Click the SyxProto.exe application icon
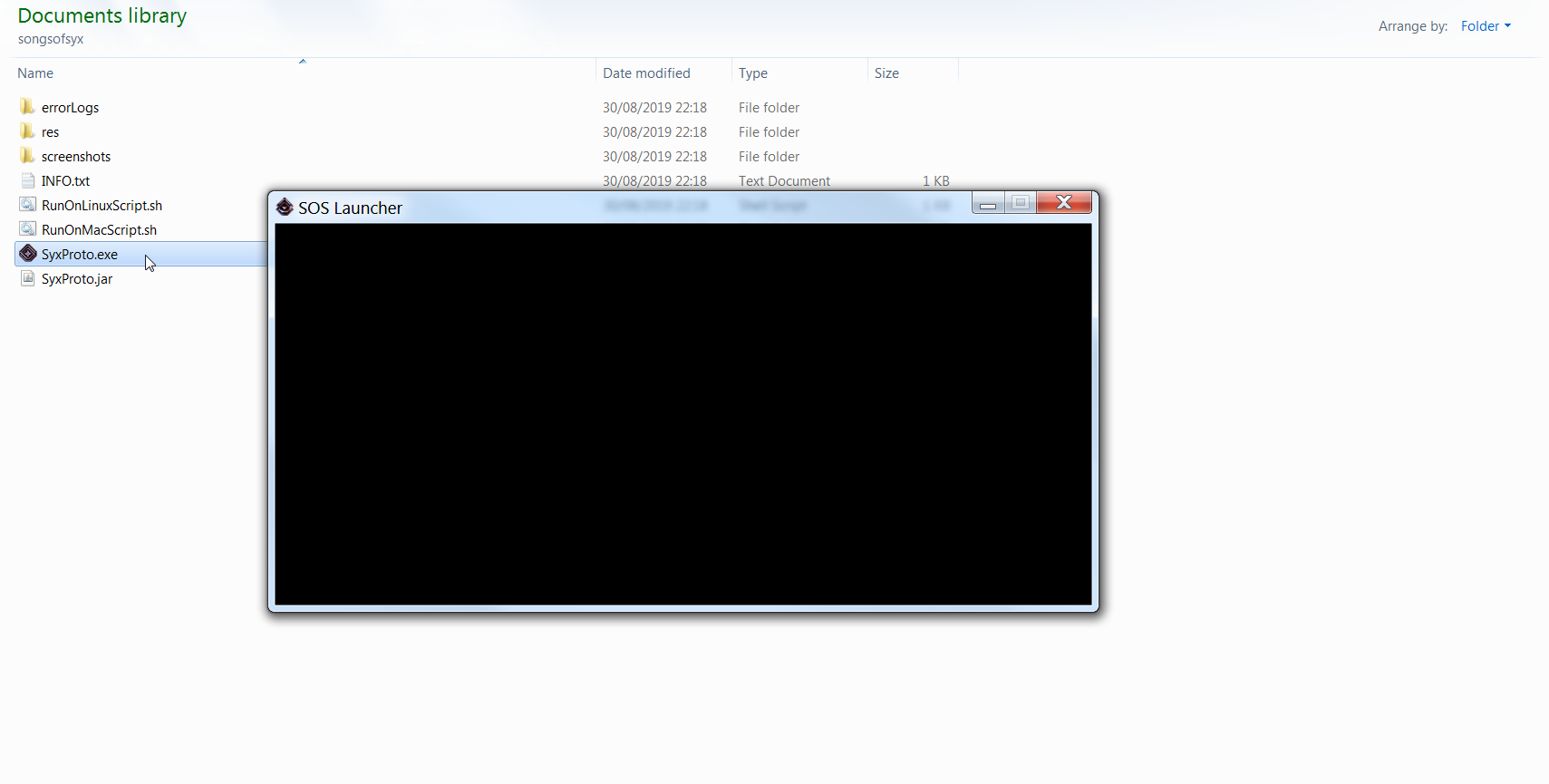 [x=28, y=254]
